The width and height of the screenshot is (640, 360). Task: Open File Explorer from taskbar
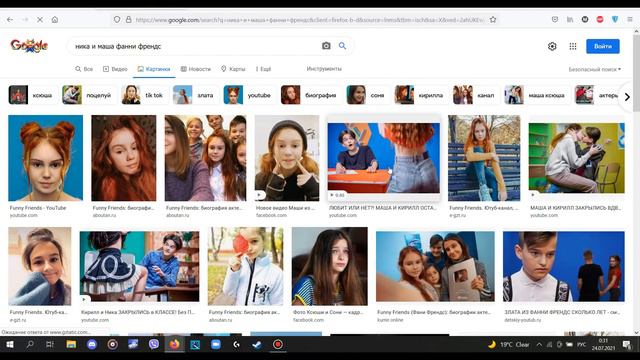71,344
